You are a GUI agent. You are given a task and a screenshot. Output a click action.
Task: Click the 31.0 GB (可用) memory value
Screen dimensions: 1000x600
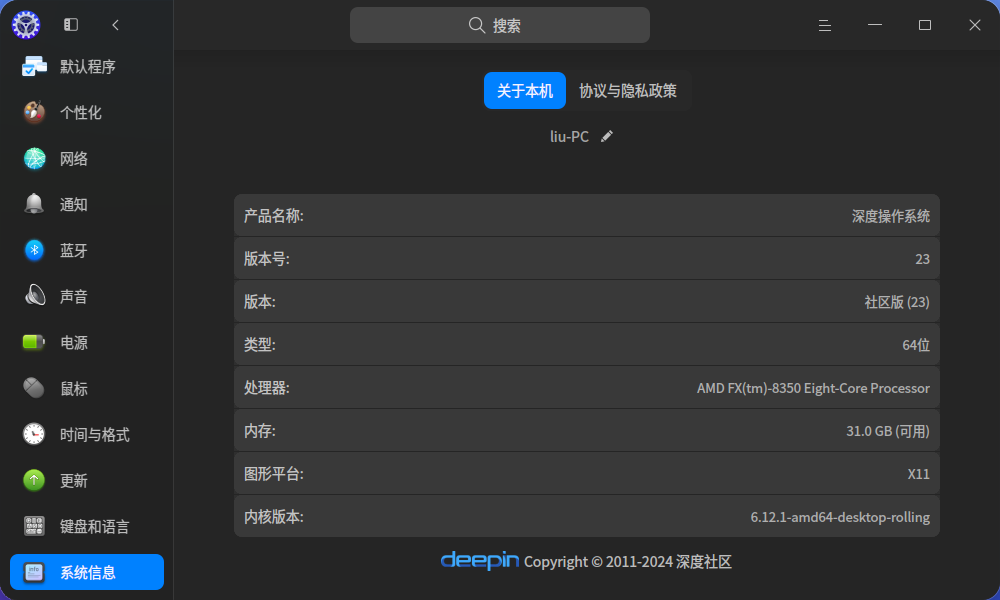pyautogui.click(x=888, y=431)
